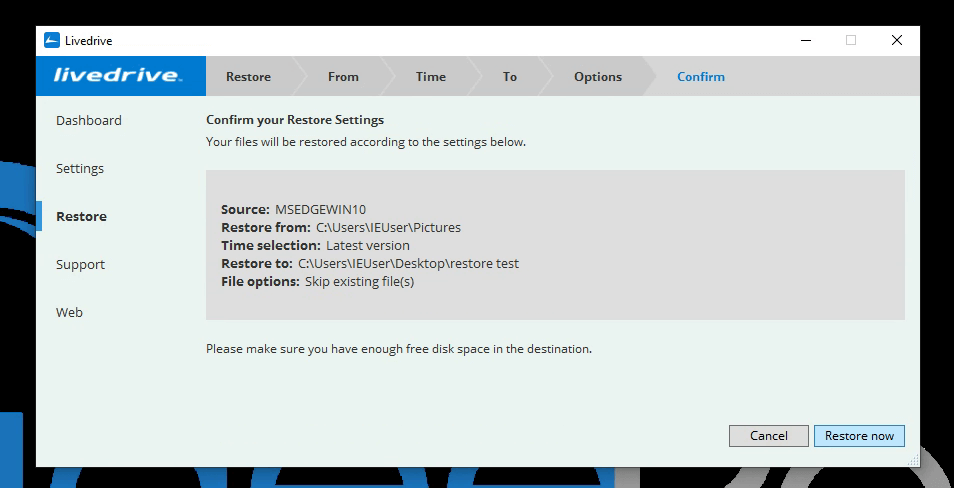Click the resize grip in window corner
The width and height of the screenshot is (954, 488).
pyautogui.click(x=912, y=460)
